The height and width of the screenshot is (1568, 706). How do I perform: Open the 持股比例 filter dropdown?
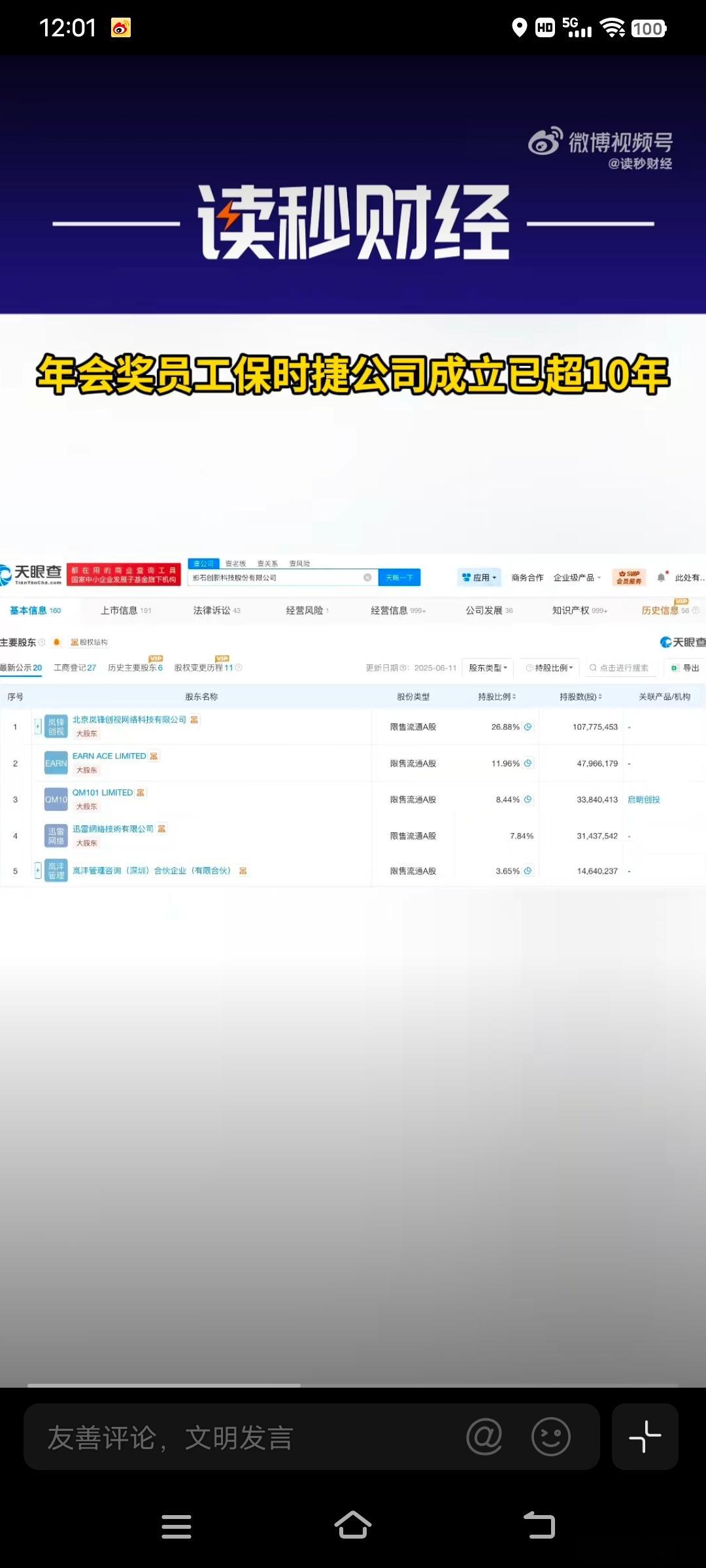[550, 668]
